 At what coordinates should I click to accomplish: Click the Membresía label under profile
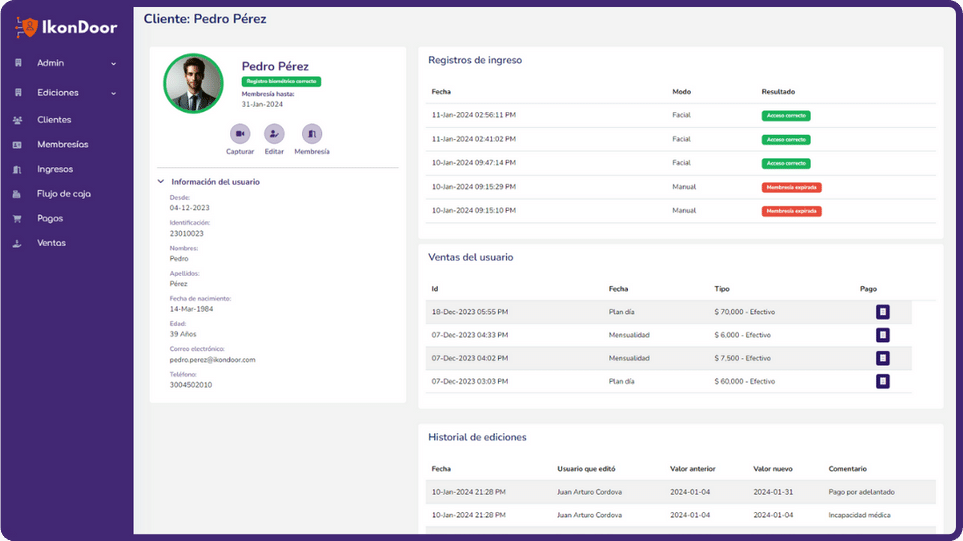point(312,152)
